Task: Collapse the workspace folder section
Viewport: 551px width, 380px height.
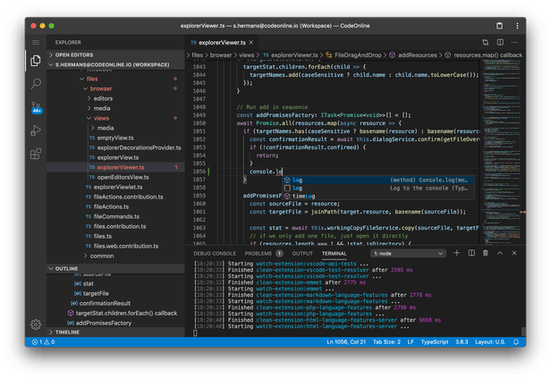Action: point(116,65)
